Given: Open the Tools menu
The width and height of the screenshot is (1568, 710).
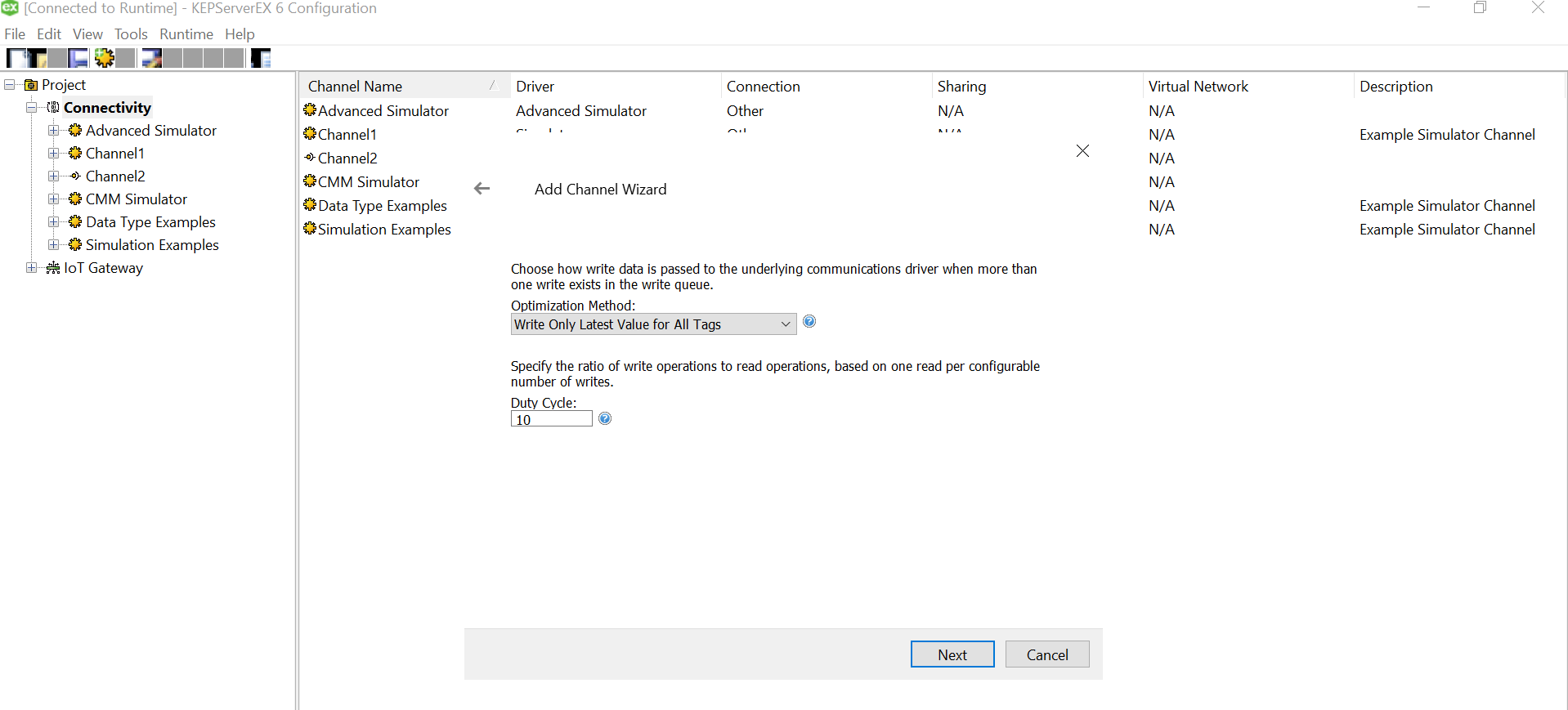Looking at the screenshot, I should pyautogui.click(x=131, y=34).
